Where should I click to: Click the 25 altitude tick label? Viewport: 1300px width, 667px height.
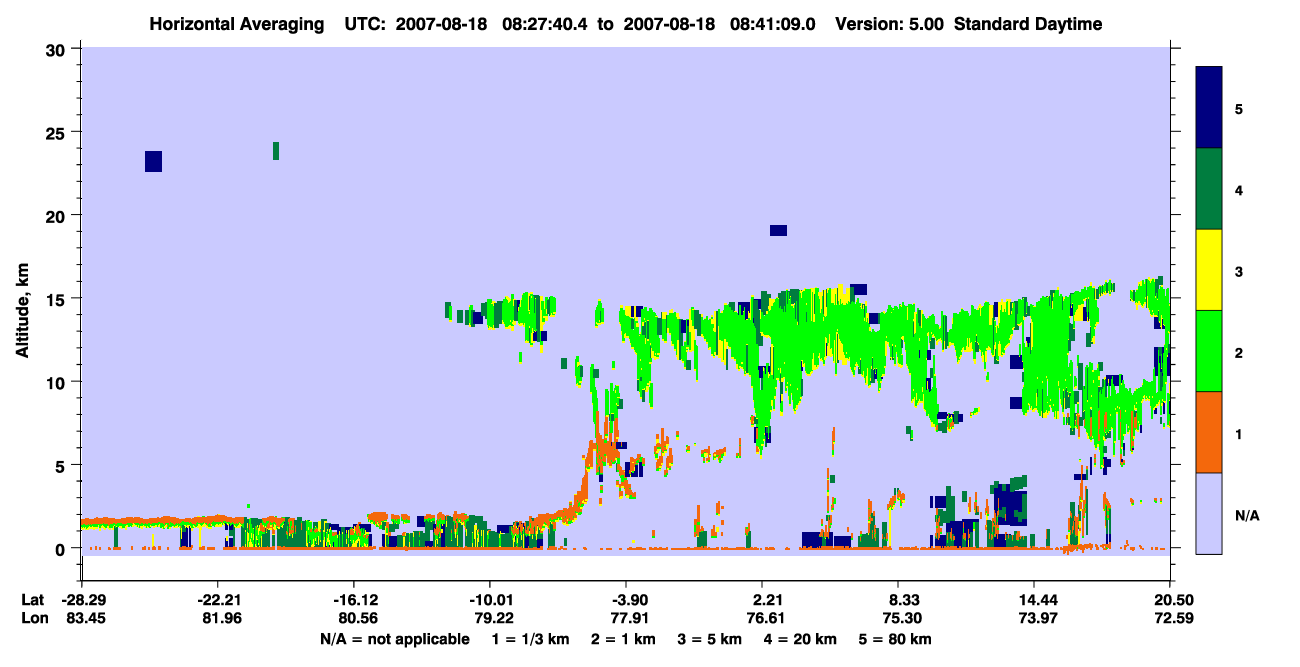[58, 132]
